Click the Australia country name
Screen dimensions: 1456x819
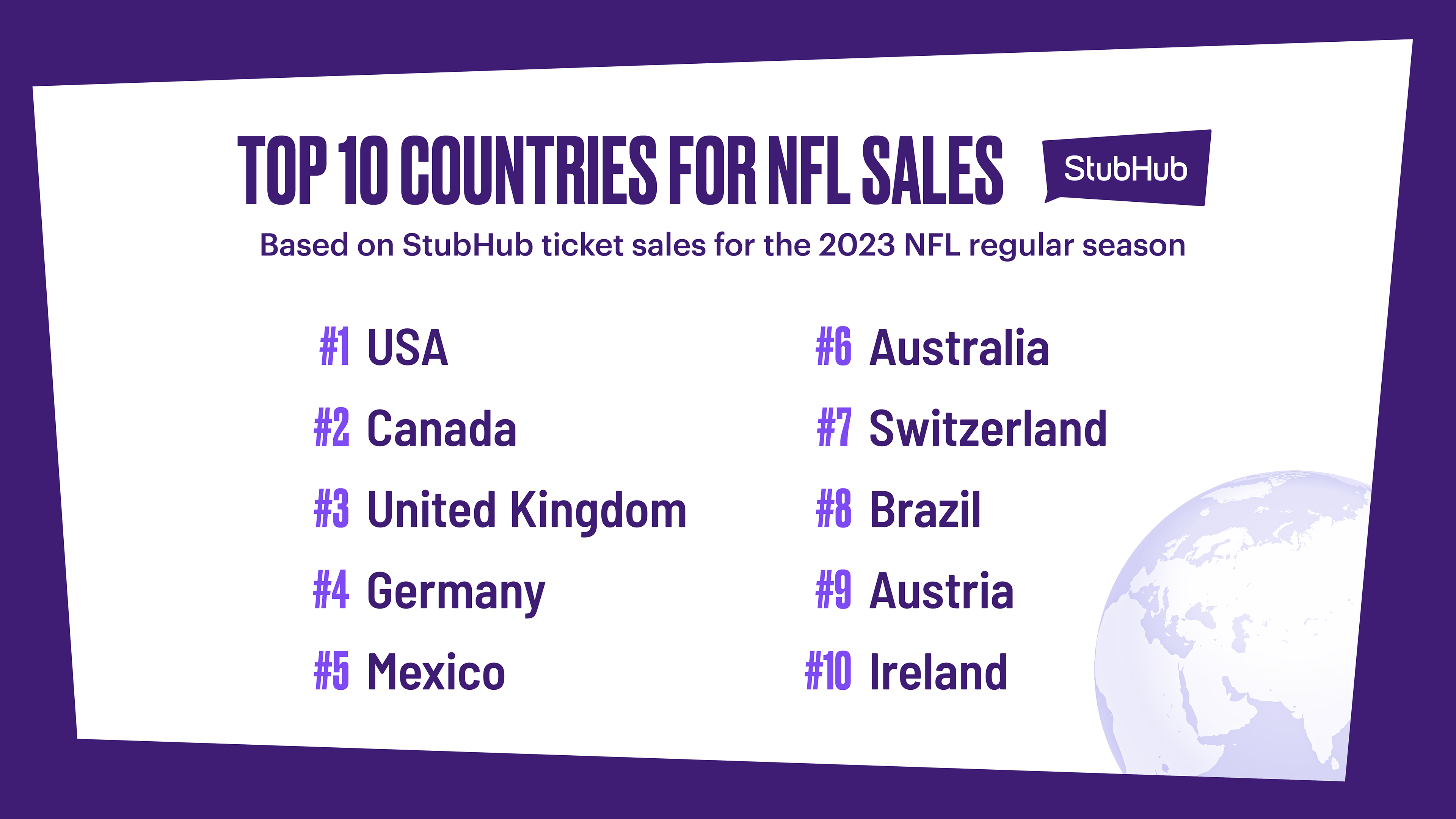959,347
